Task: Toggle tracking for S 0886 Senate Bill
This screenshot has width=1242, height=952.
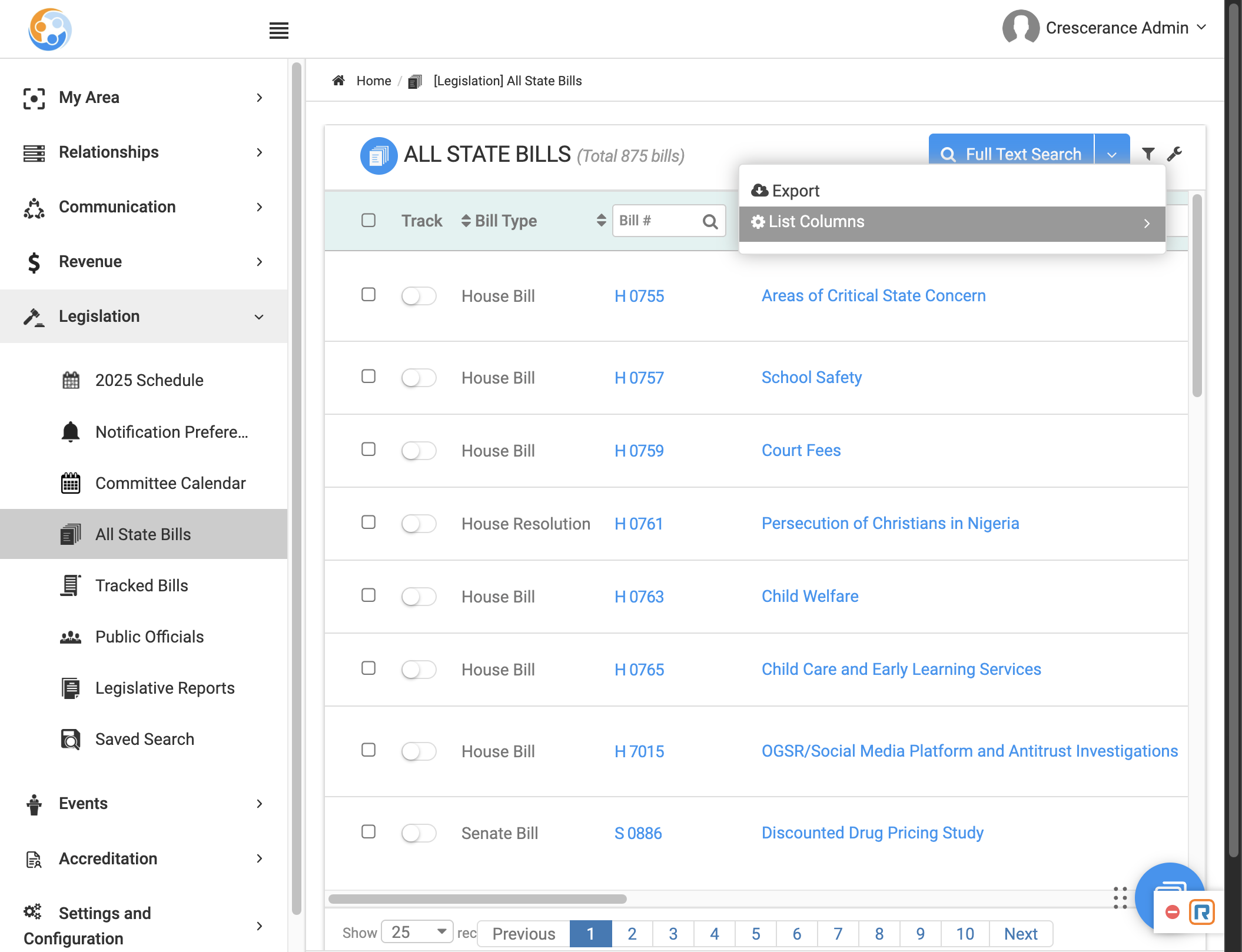Action: point(419,833)
